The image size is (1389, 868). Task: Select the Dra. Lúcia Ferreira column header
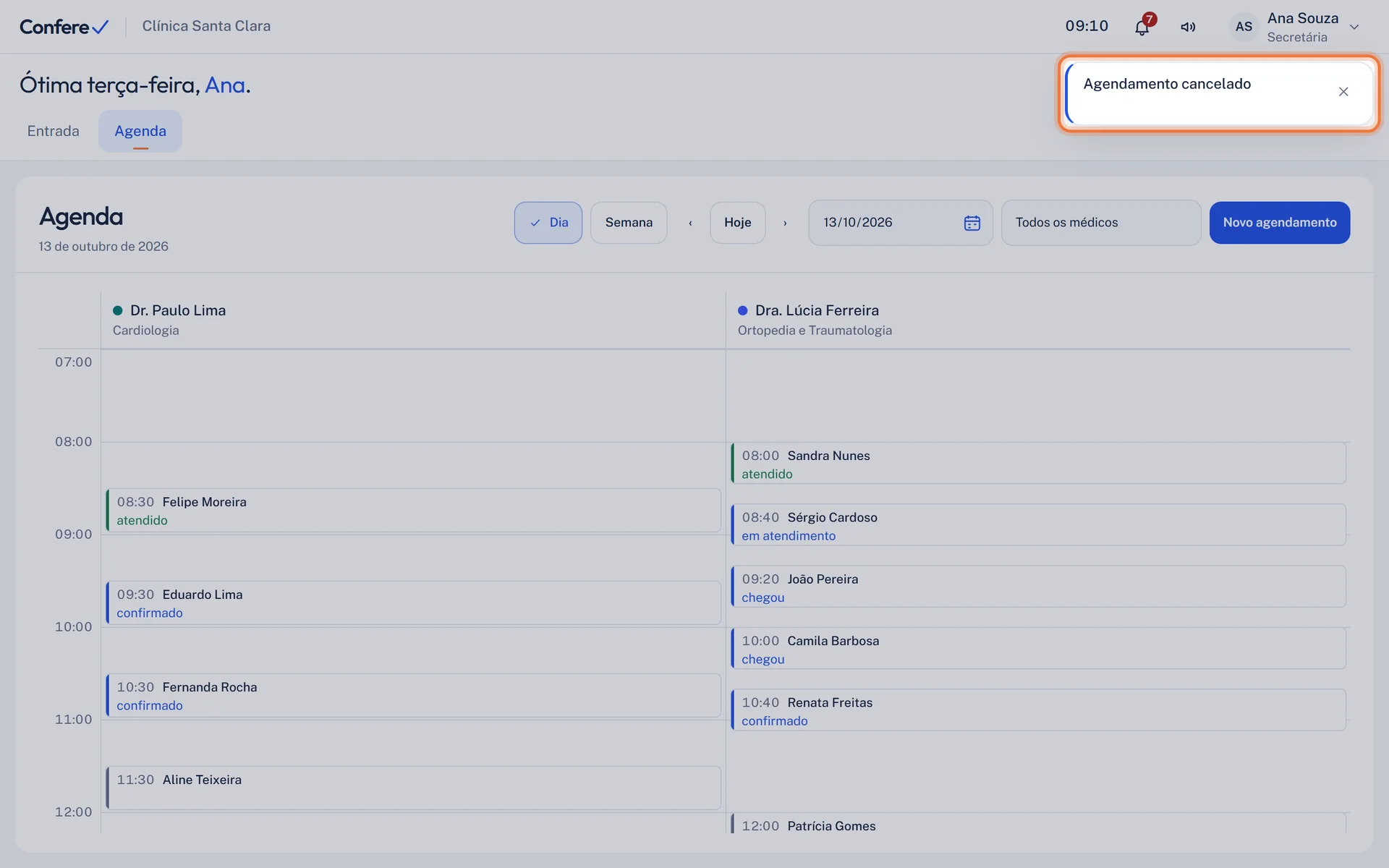(1038, 320)
